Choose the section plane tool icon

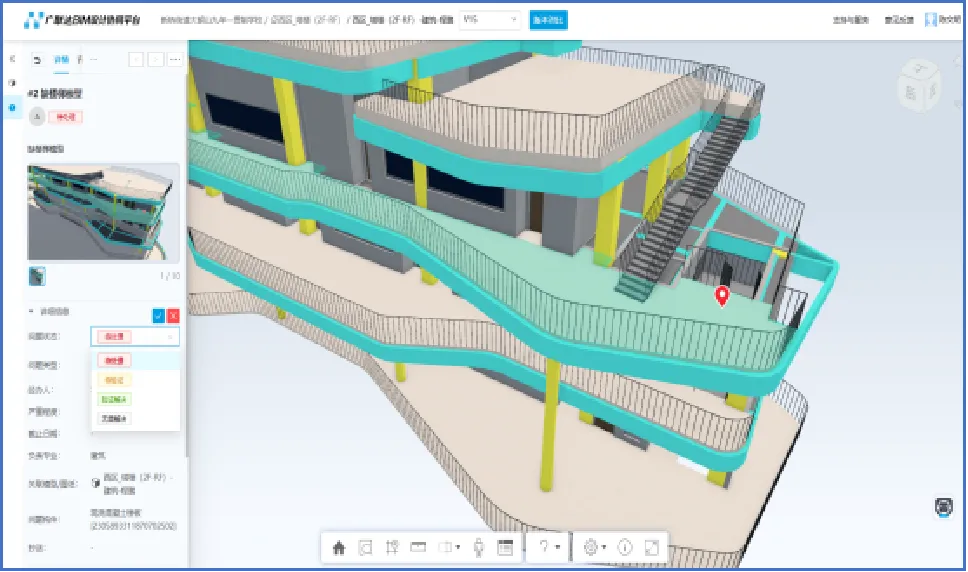click(x=418, y=547)
